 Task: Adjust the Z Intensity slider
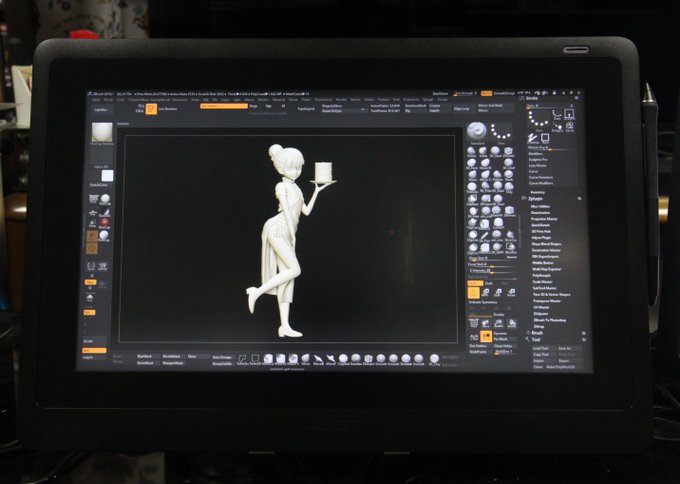(x=492, y=271)
